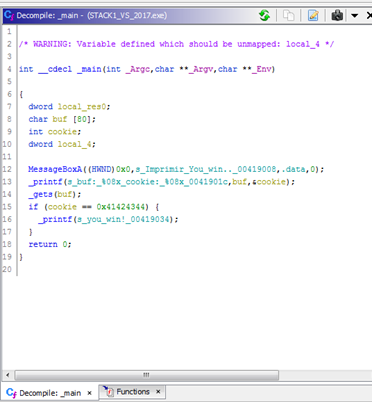
Task: Open the decompile panel dropdown arrow
Action: [355, 16]
